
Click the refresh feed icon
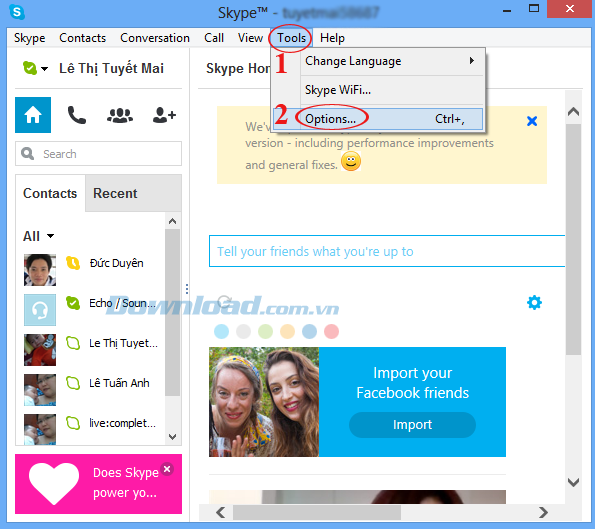(x=224, y=302)
